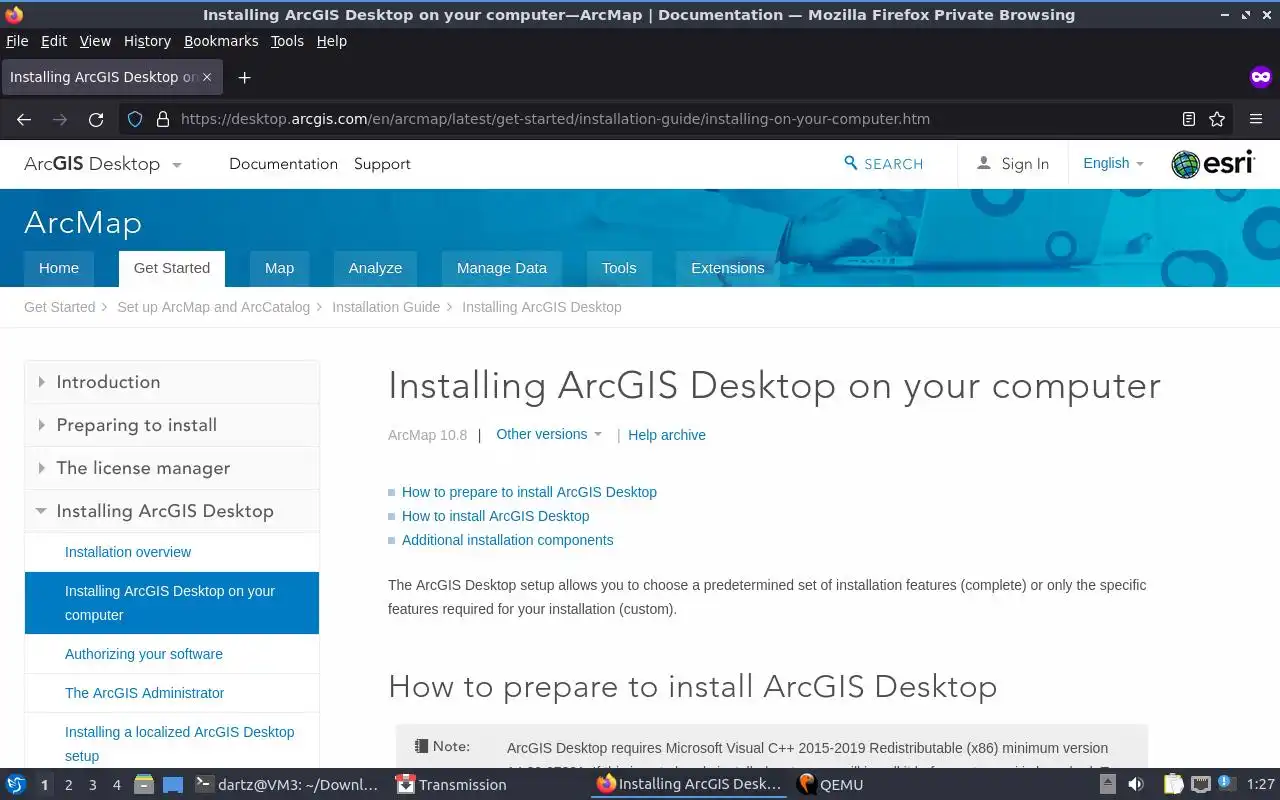The width and height of the screenshot is (1280, 800).
Task: Collapse Installing ArcGIS Desktop sidebar section
Action: [x=172, y=511]
